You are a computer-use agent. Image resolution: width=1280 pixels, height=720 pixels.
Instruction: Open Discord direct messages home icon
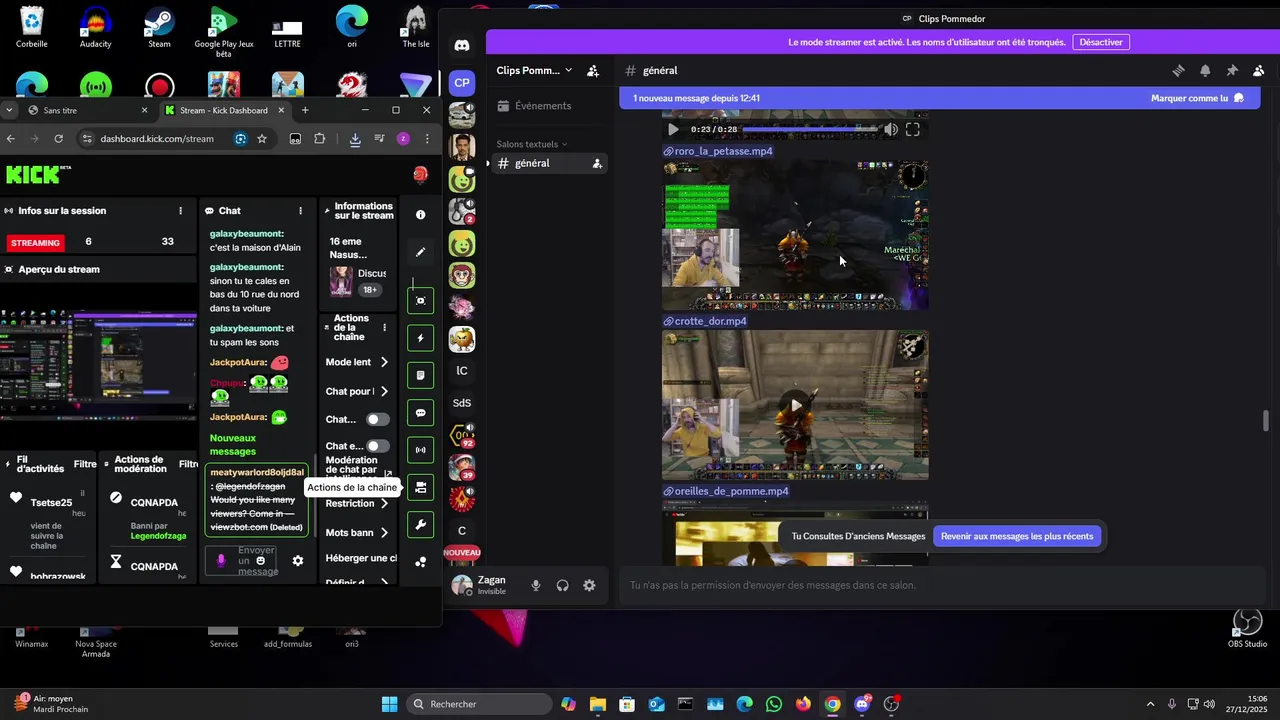click(x=461, y=45)
